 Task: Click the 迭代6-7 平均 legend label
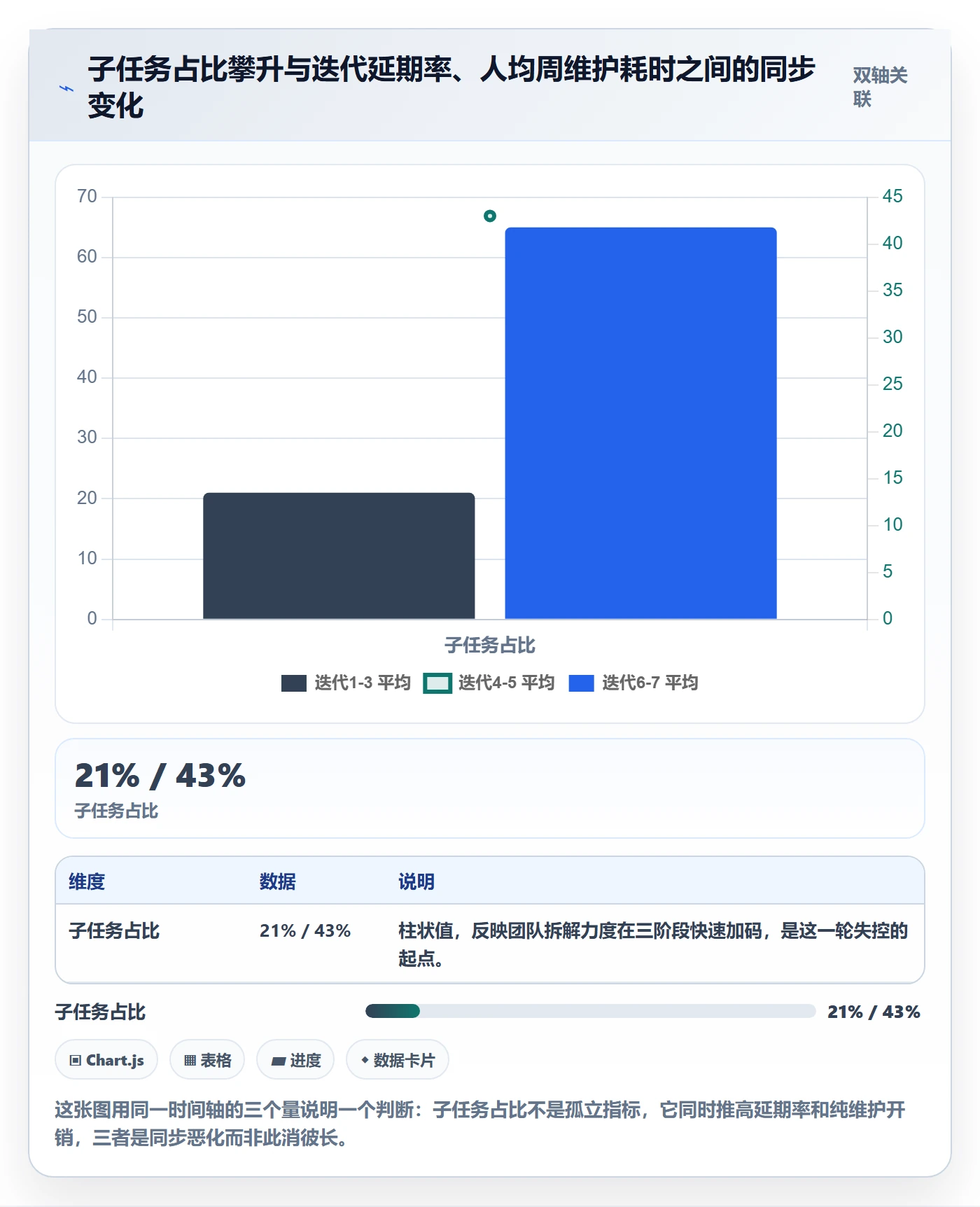(x=650, y=683)
